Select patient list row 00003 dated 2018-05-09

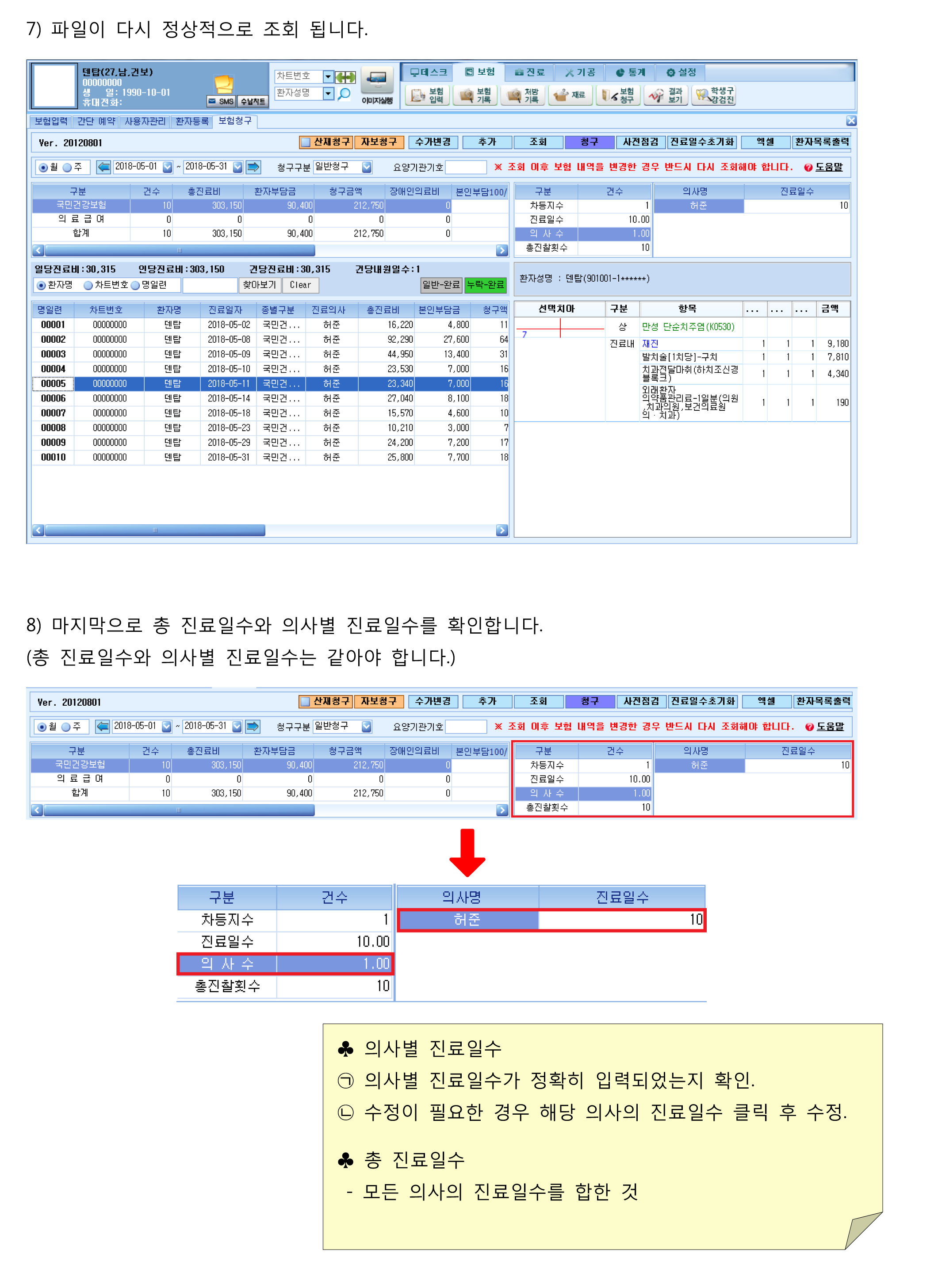tap(270, 354)
